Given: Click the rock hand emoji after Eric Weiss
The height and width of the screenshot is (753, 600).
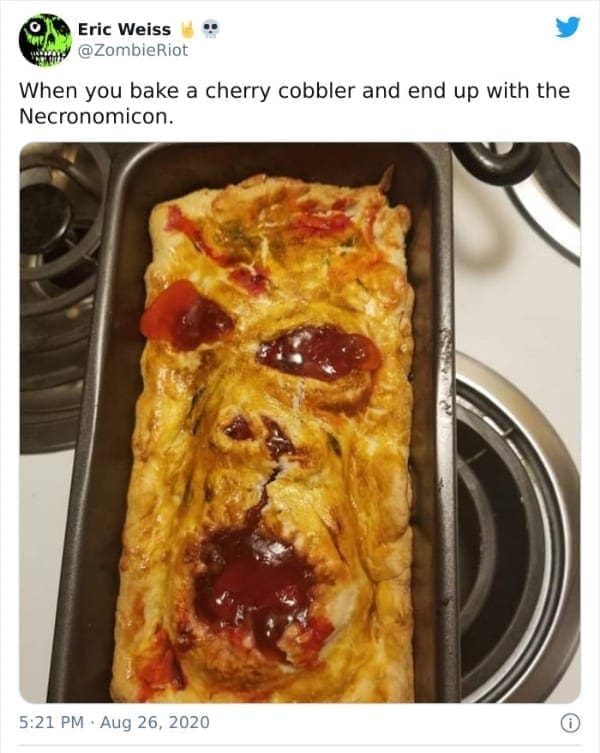Looking at the screenshot, I should click(x=188, y=30).
